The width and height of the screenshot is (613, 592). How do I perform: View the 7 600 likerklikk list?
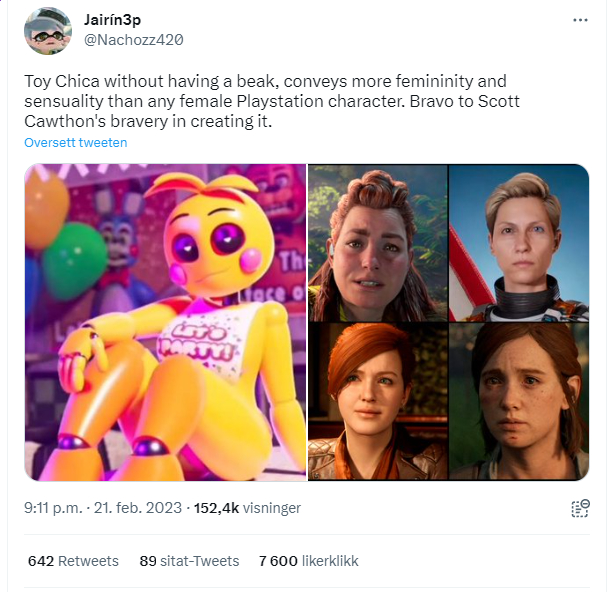pyautogui.click(x=309, y=561)
